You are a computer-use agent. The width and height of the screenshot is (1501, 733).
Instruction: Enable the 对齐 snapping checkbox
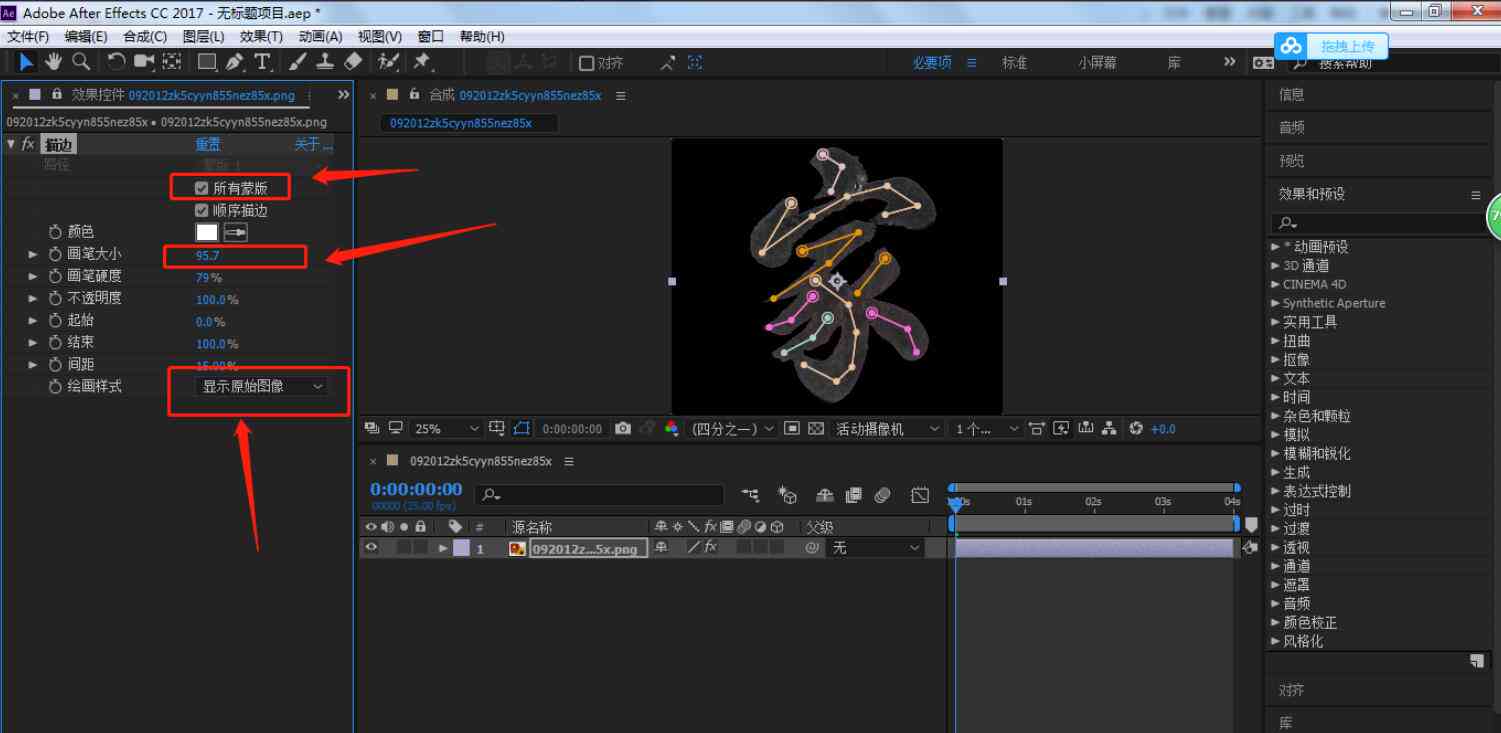587,63
